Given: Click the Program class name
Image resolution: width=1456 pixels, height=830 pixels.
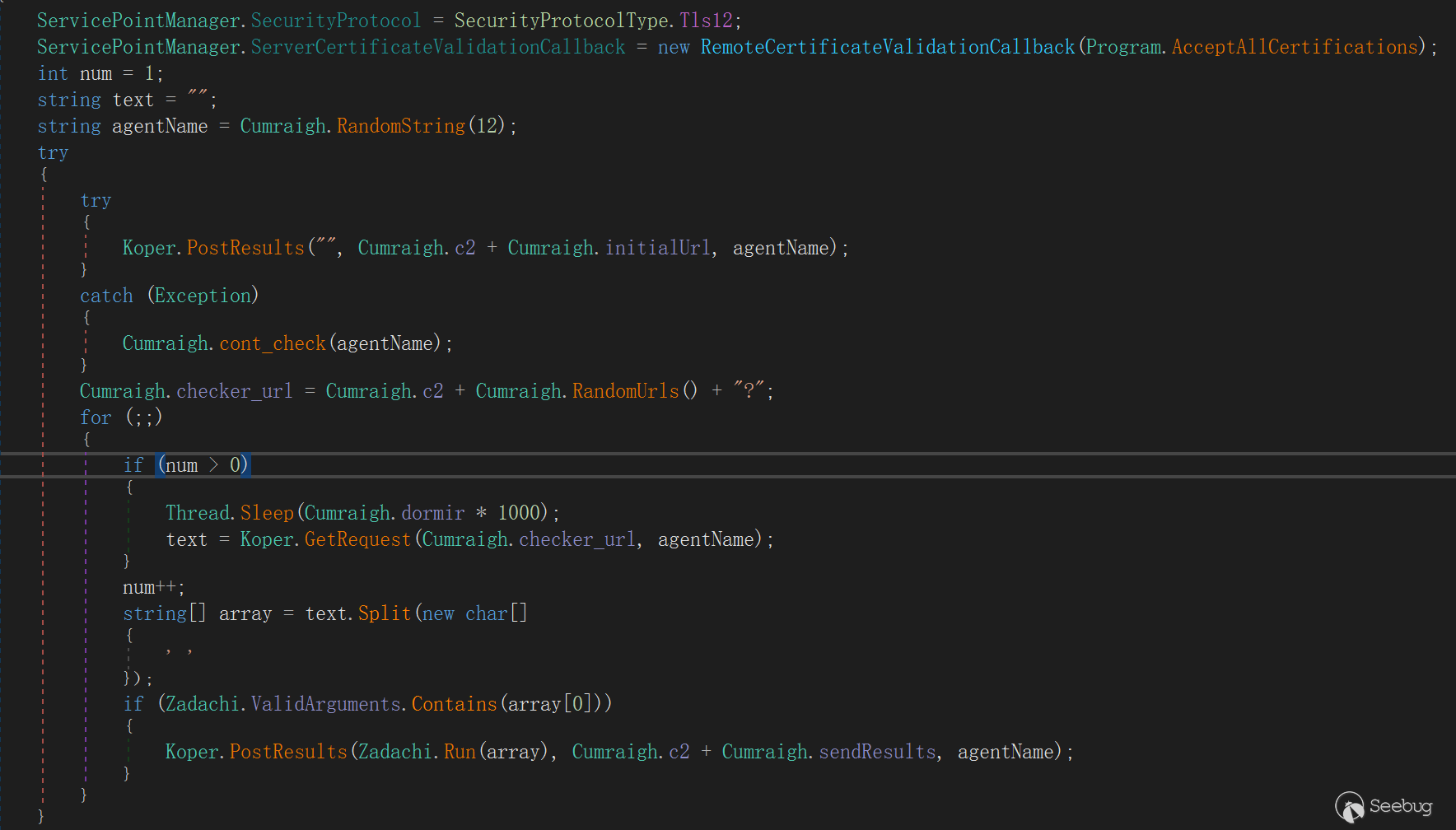Looking at the screenshot, I should click(1123, 47).
